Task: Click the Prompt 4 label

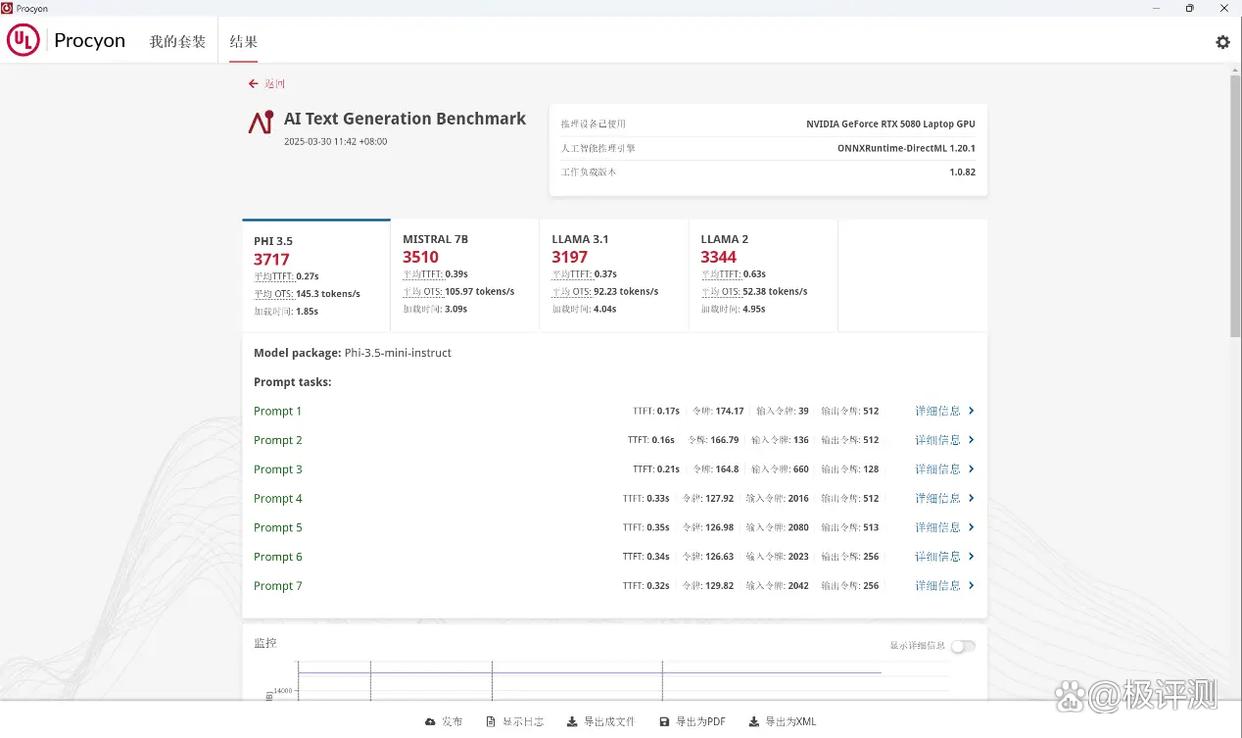Action: pos(278,498)
